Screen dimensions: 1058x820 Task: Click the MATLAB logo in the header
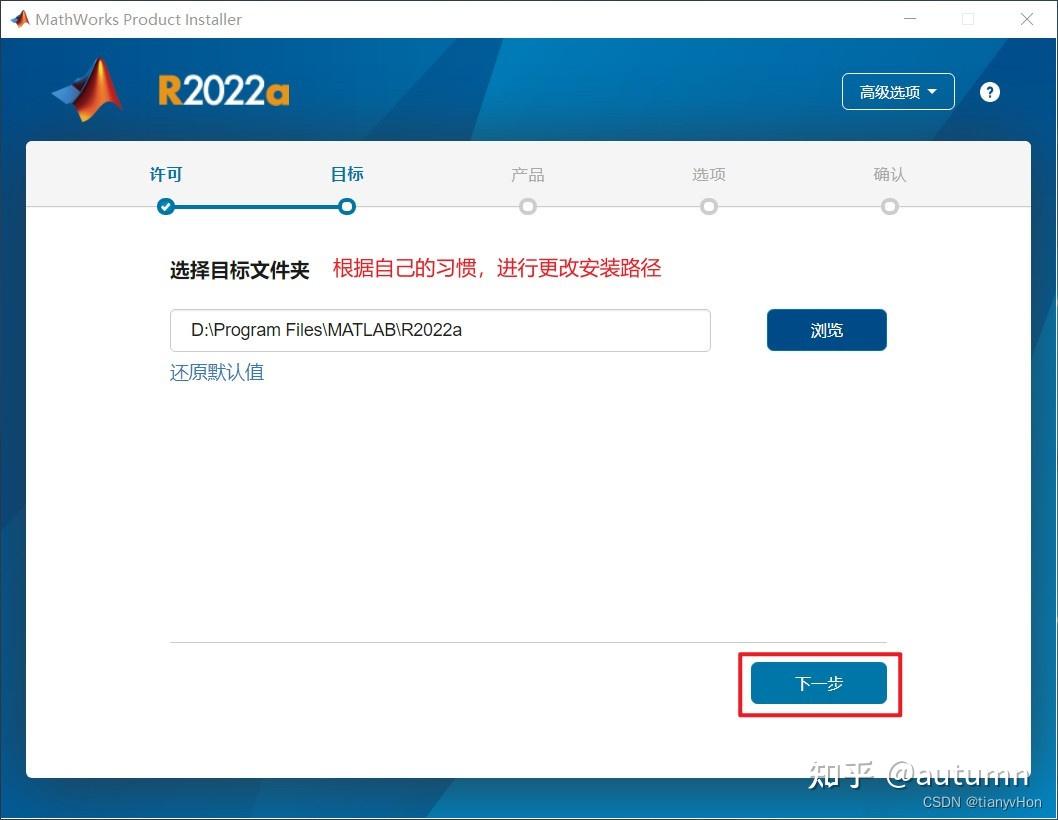coord(86,88)
